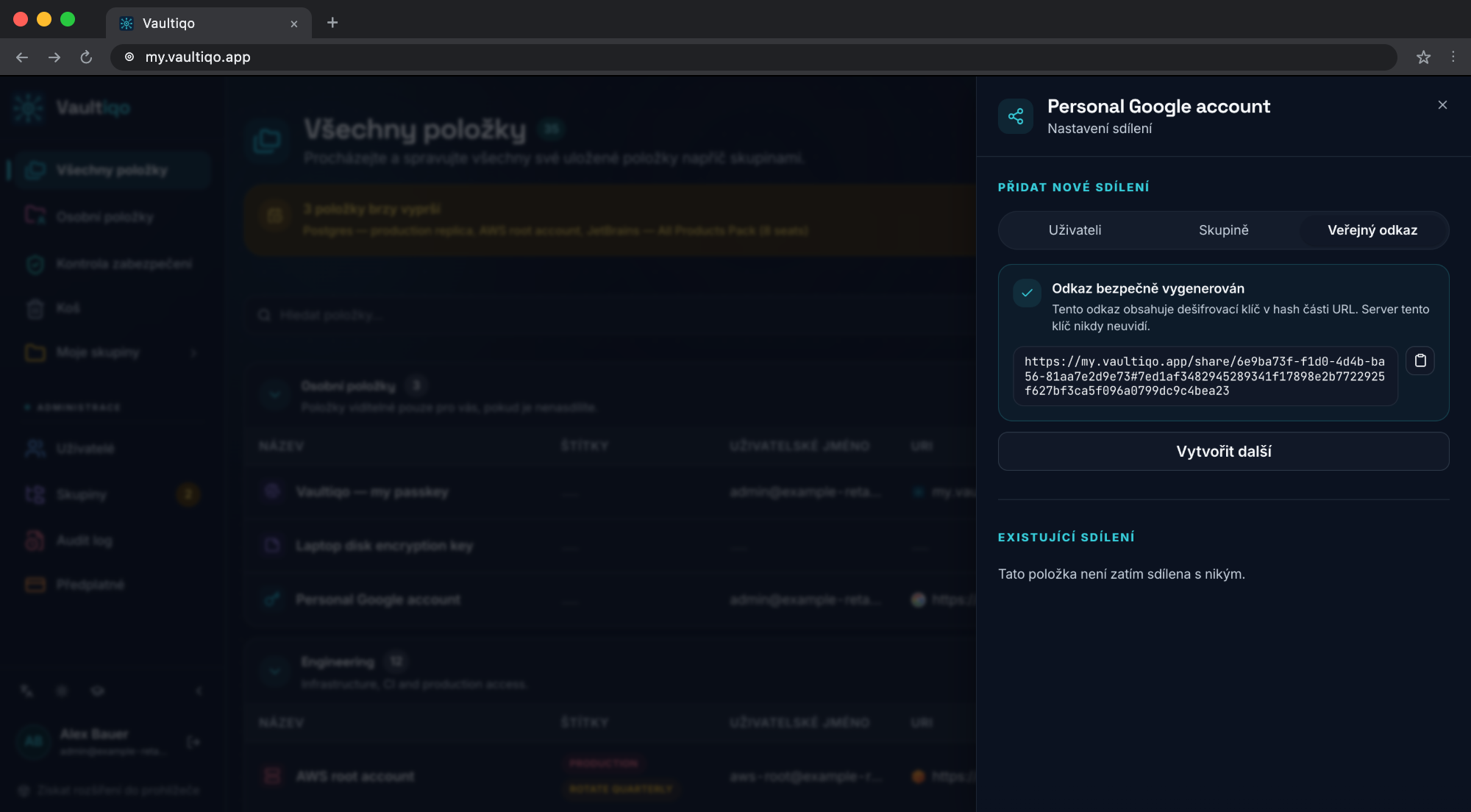This screenshot has width=1471, height=812.
Task: View site info icon in address bar
Action: point(129,57)
